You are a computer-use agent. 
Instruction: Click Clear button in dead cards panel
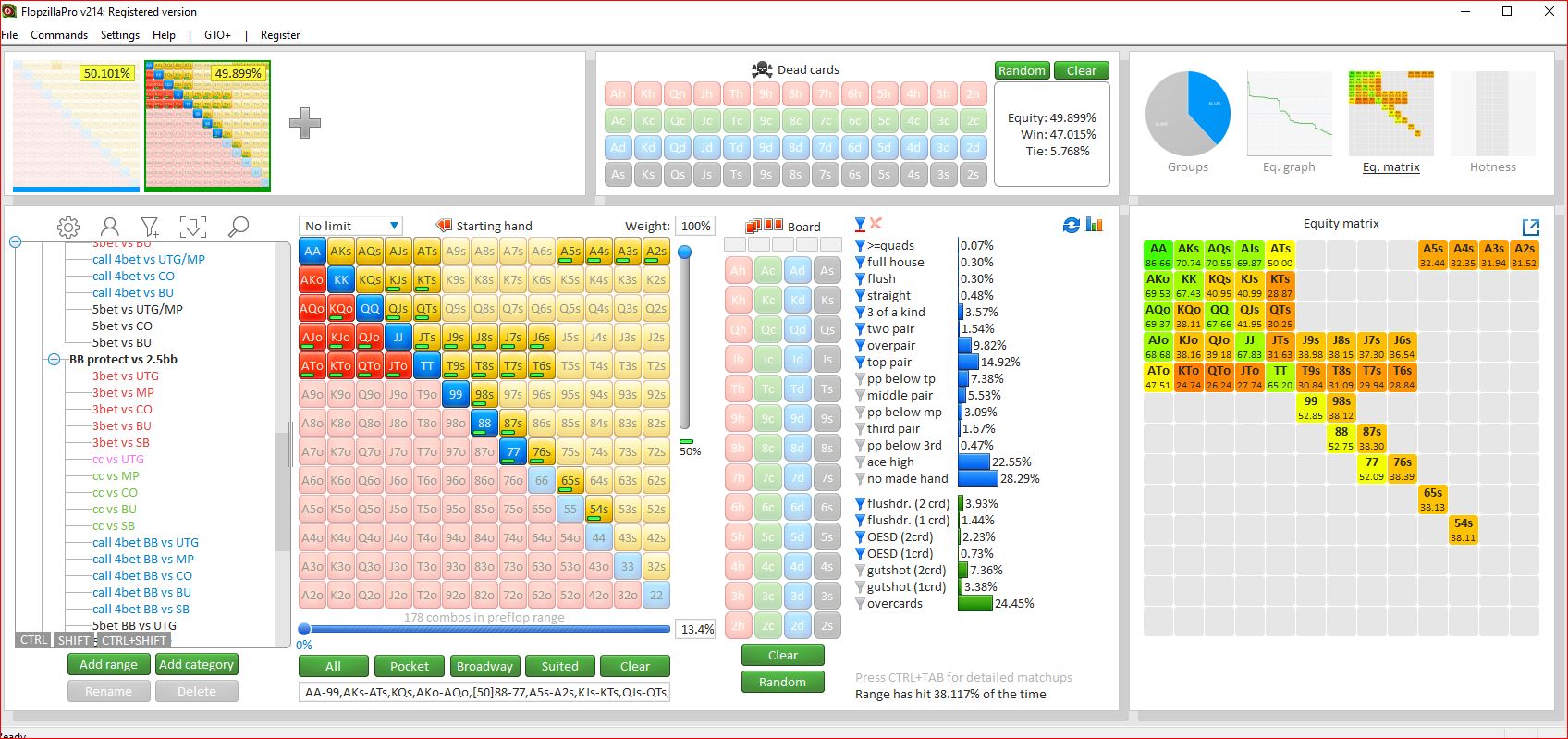click(1082, 70)
